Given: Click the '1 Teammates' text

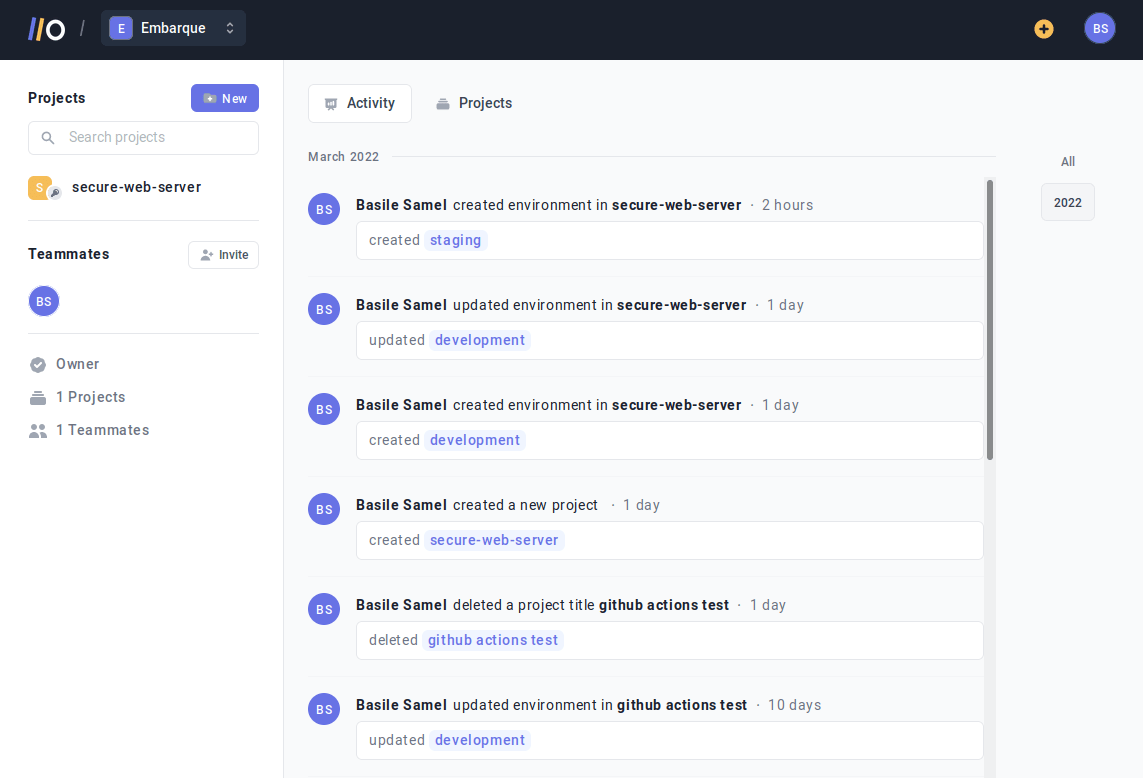Looking at the screenshot, I should (103, 430).
